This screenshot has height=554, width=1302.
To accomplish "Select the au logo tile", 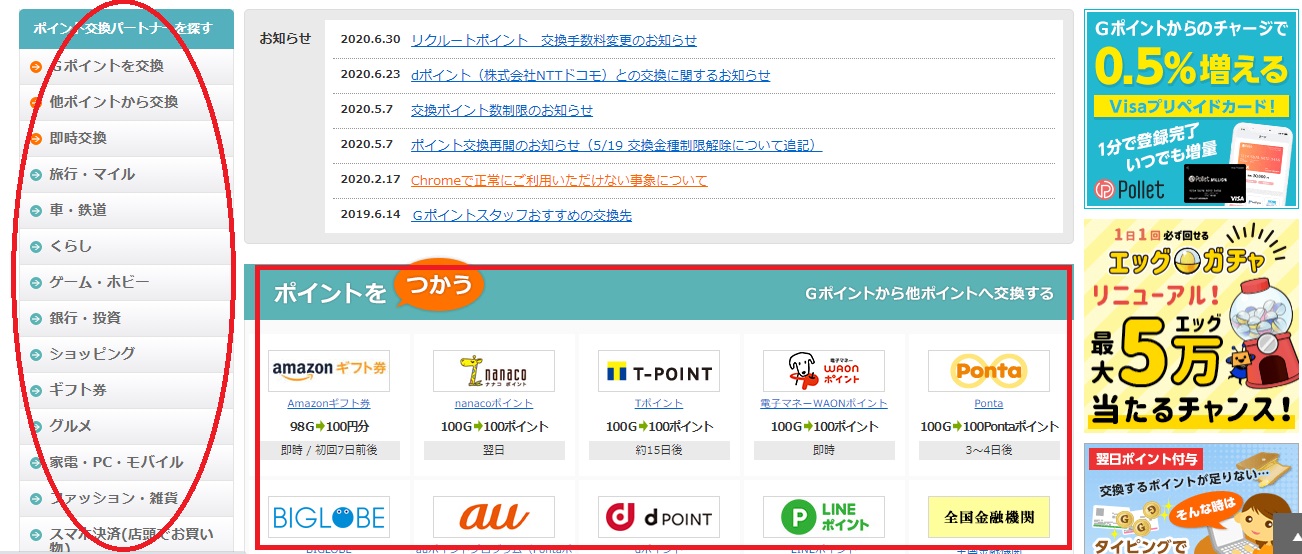I will click(x=493, y=517).
